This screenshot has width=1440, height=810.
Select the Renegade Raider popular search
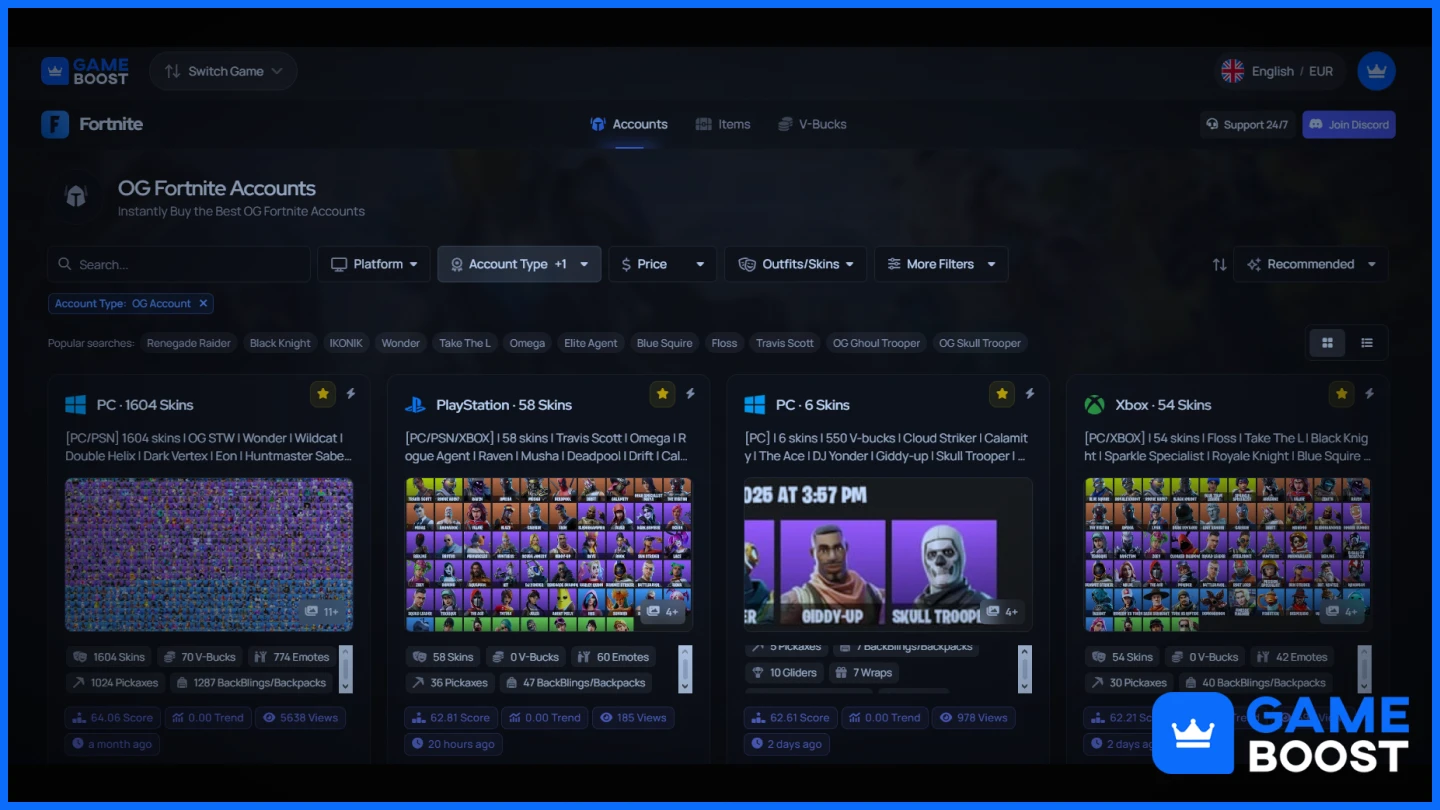[x=189, y=343]
